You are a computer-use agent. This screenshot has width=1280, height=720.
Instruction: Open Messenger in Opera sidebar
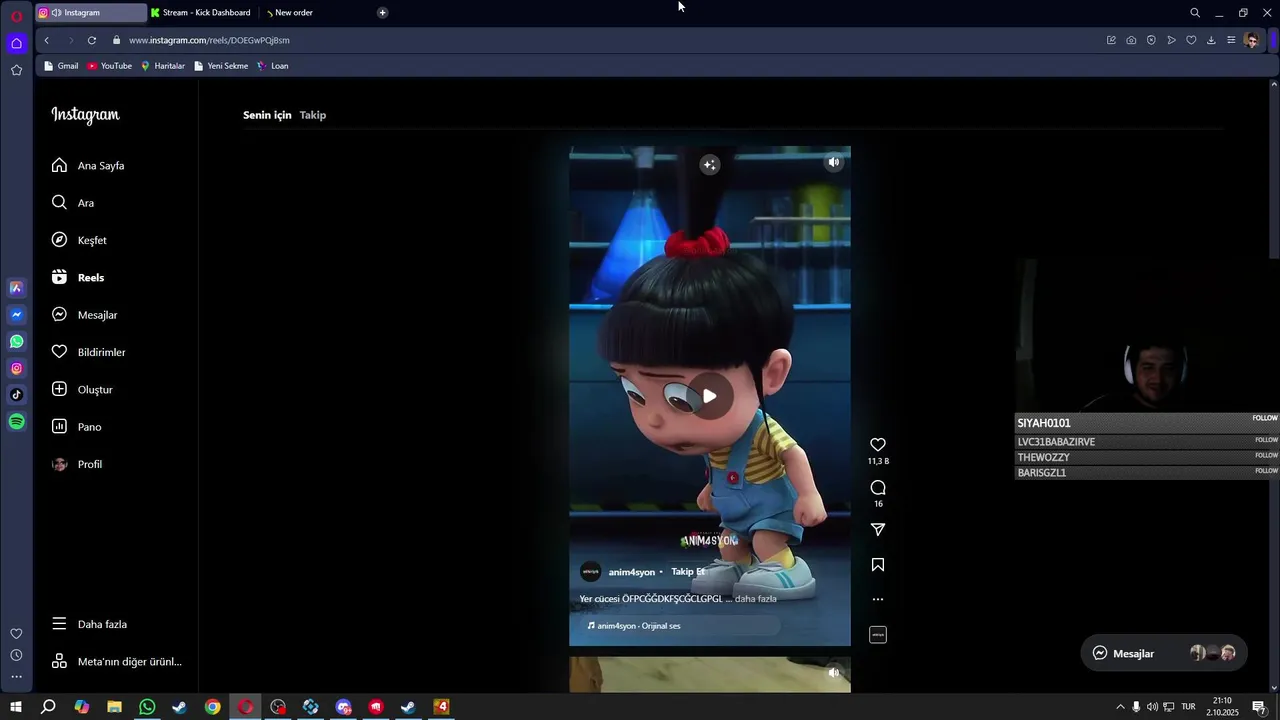pyautogui.click(x=16, y=315)
